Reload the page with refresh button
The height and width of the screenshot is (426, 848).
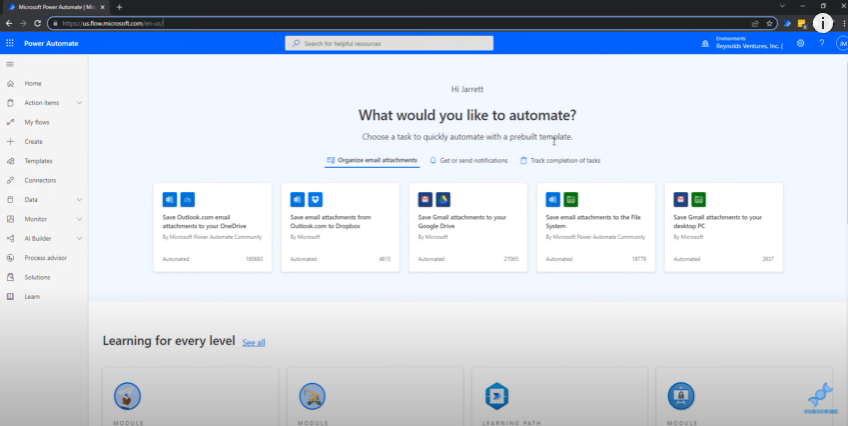[37, 23]
